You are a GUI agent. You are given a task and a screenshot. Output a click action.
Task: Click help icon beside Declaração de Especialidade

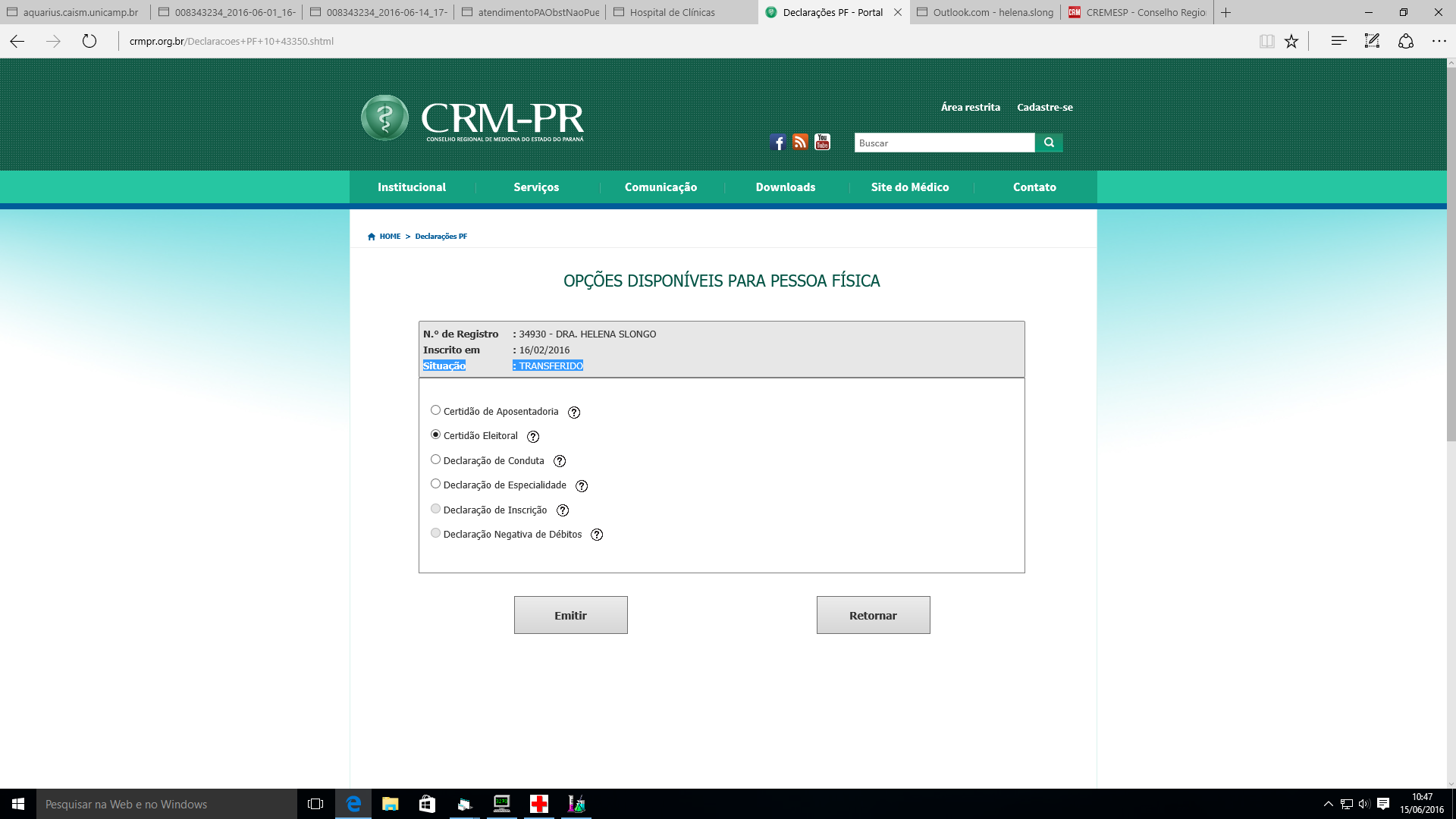[x=582, y=486]
